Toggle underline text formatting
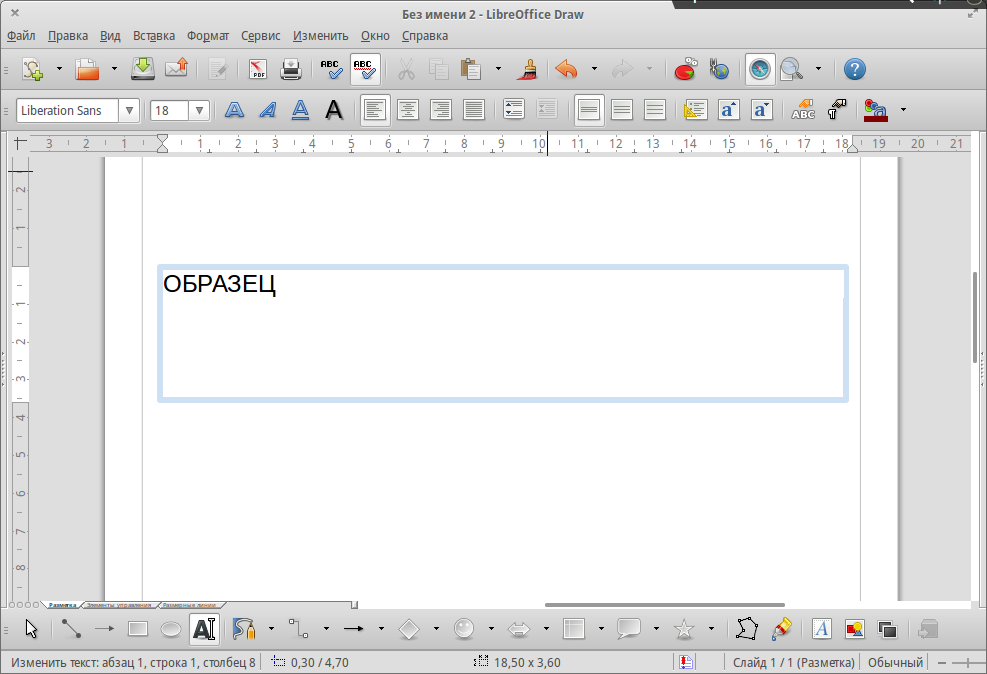The height and width of the screenshot is (674, 987). pyautogui.click(x=300, y=111)
